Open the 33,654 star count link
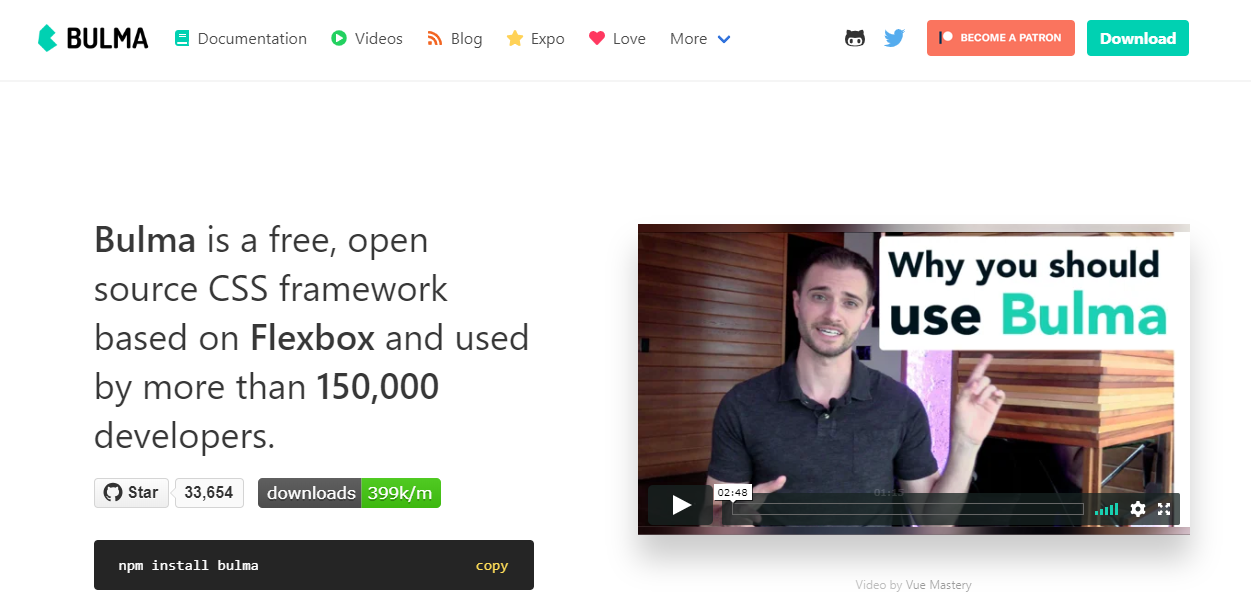Screen dimensions: 1251x610 pos(209,493)
